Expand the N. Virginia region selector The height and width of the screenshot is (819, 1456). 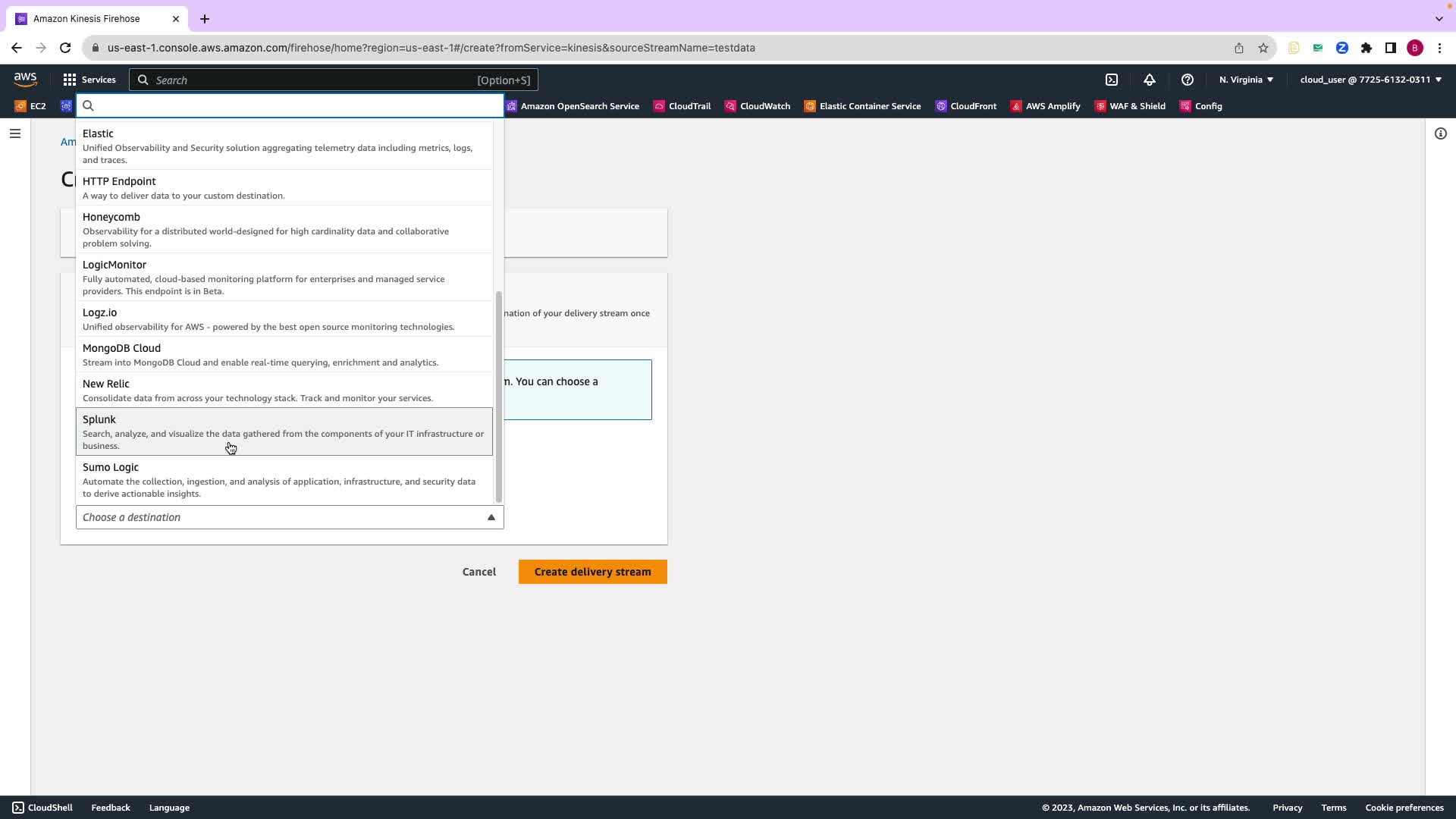pyautogui.click(x=1246, y=80)
